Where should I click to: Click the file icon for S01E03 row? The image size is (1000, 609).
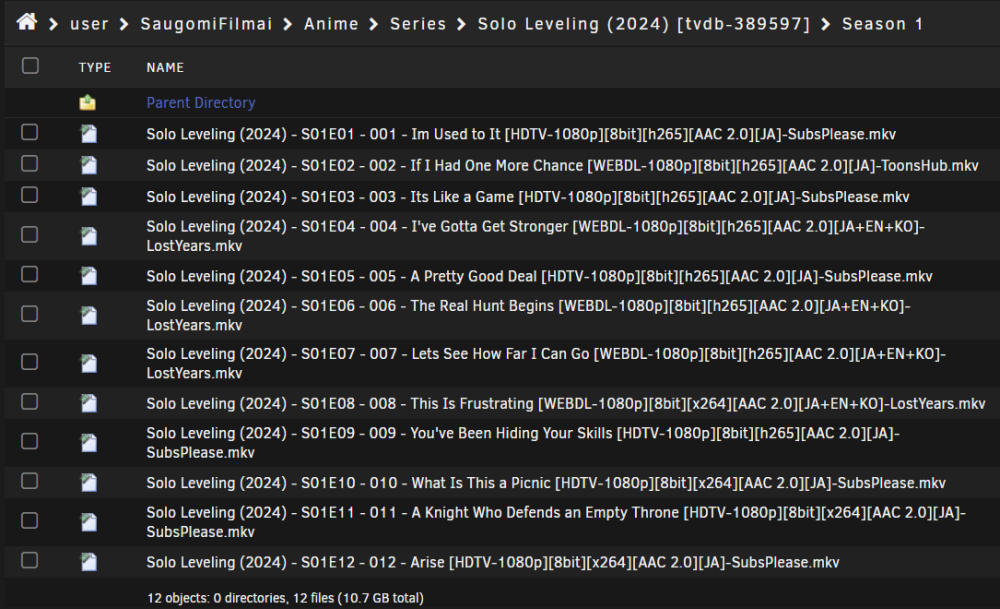pos(89,196)
